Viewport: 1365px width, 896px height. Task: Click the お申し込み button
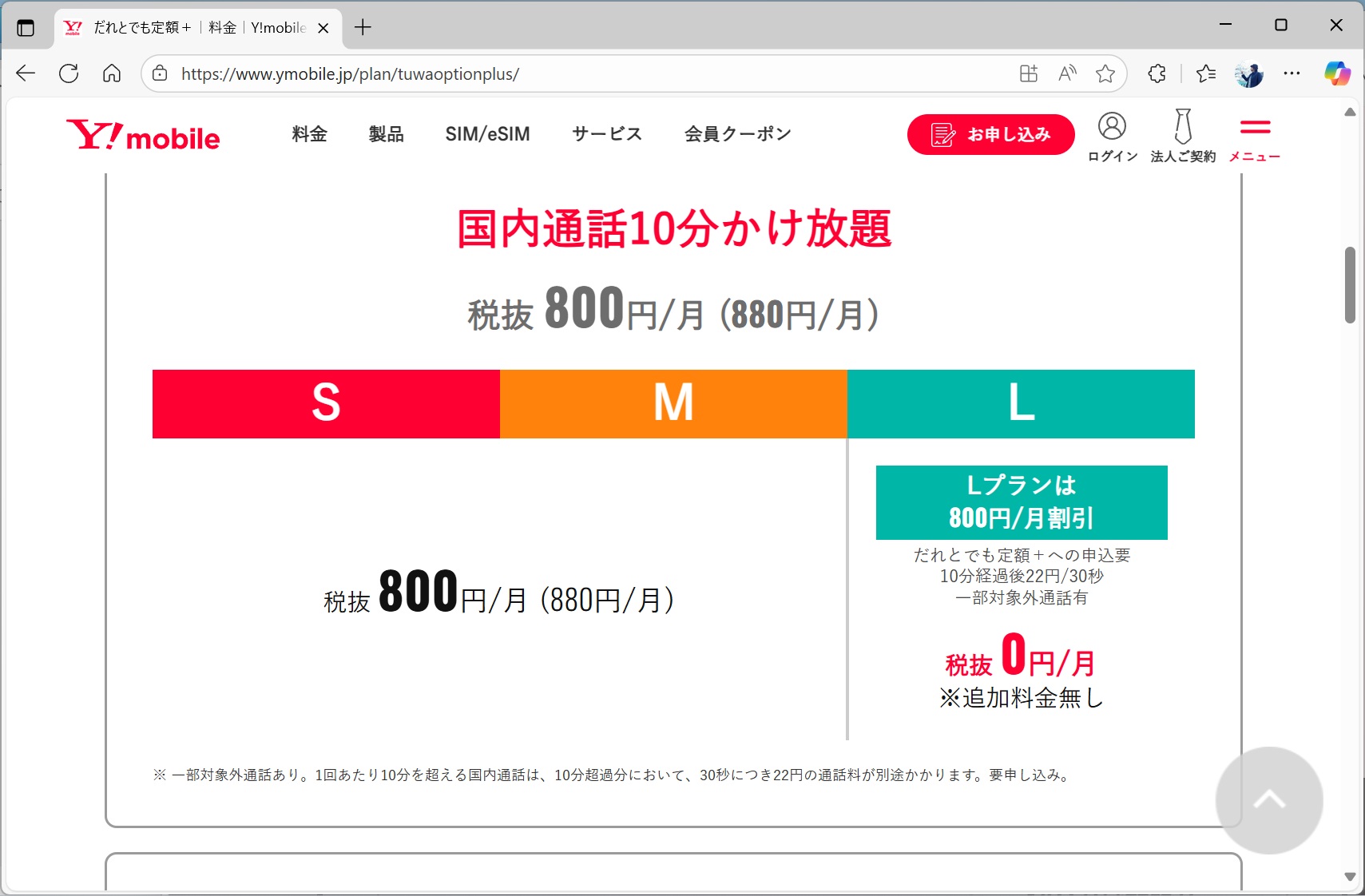click(990, 134)
